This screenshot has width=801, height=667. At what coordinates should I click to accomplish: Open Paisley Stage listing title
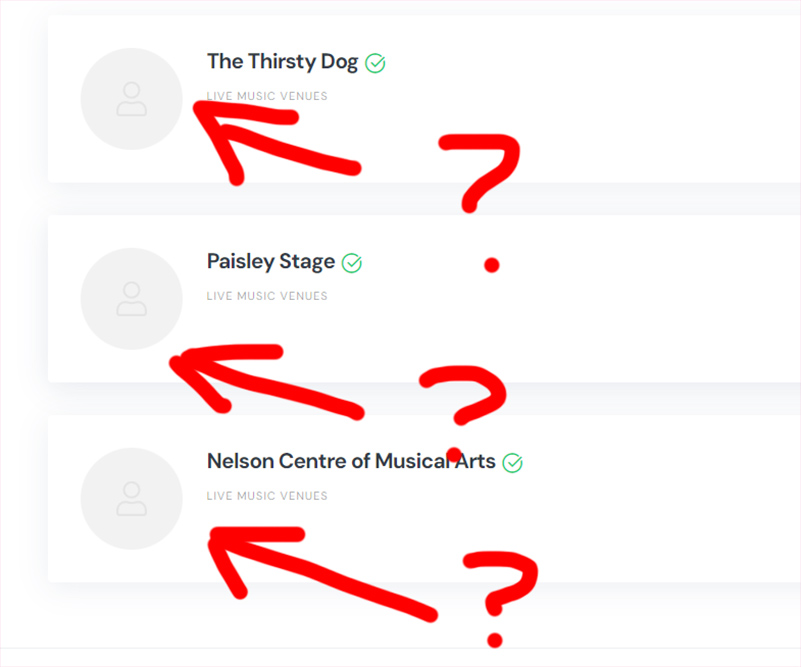coord(271,261)
